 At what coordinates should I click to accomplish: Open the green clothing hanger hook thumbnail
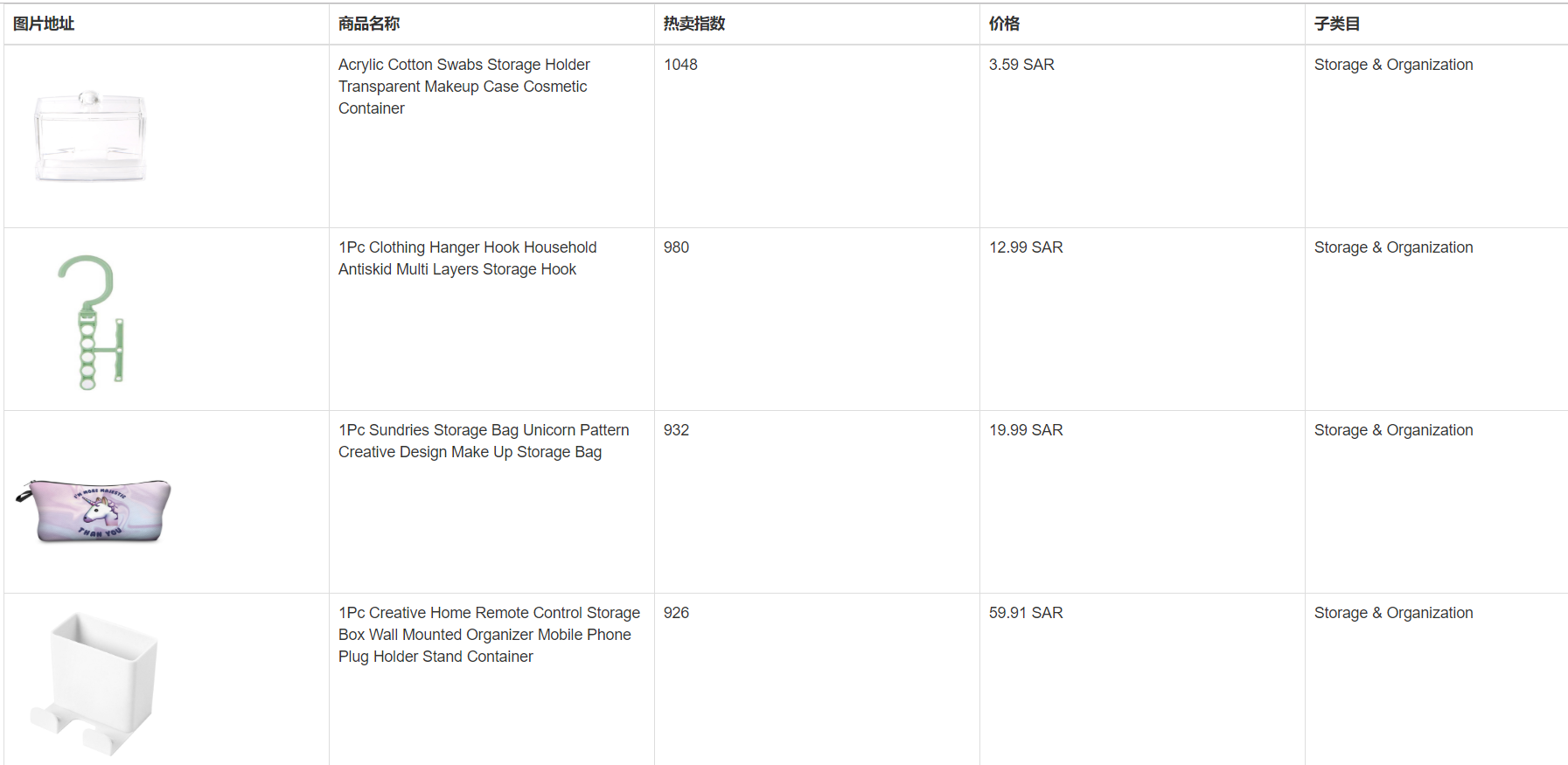coord(91,322)
